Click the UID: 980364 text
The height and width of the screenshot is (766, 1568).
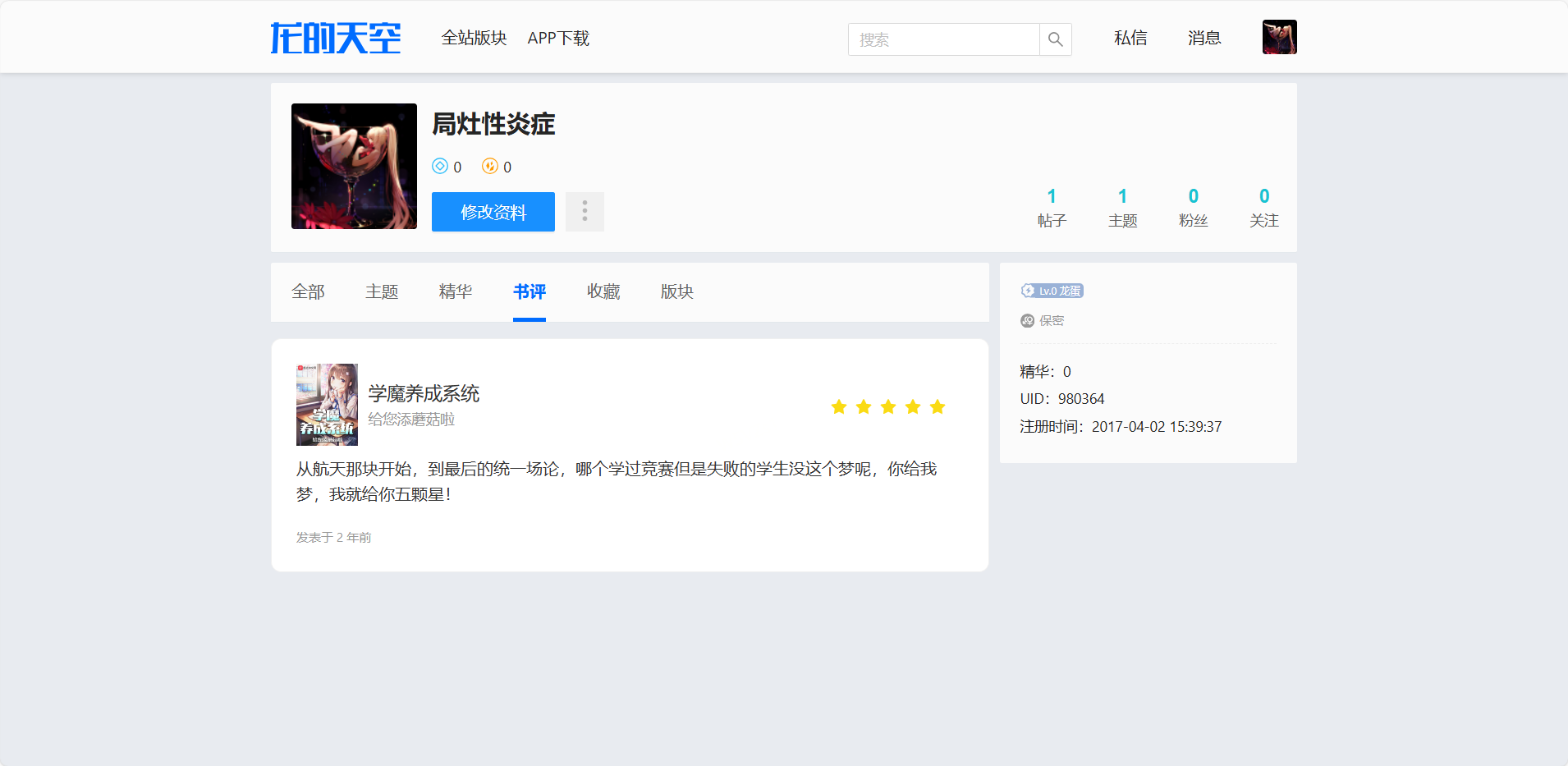[x=1062, y=399]
